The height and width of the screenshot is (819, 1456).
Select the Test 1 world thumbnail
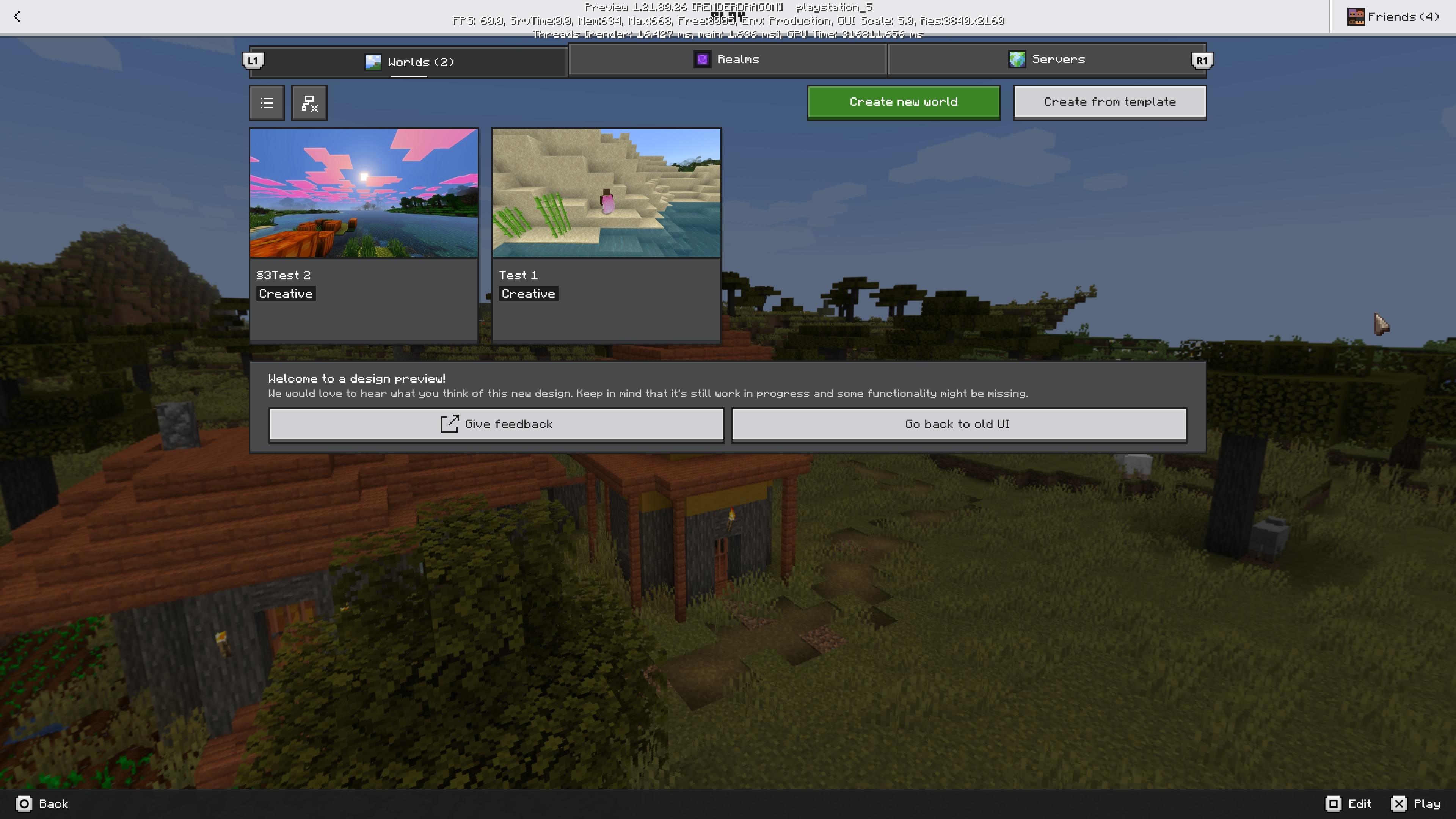[606, 193]
